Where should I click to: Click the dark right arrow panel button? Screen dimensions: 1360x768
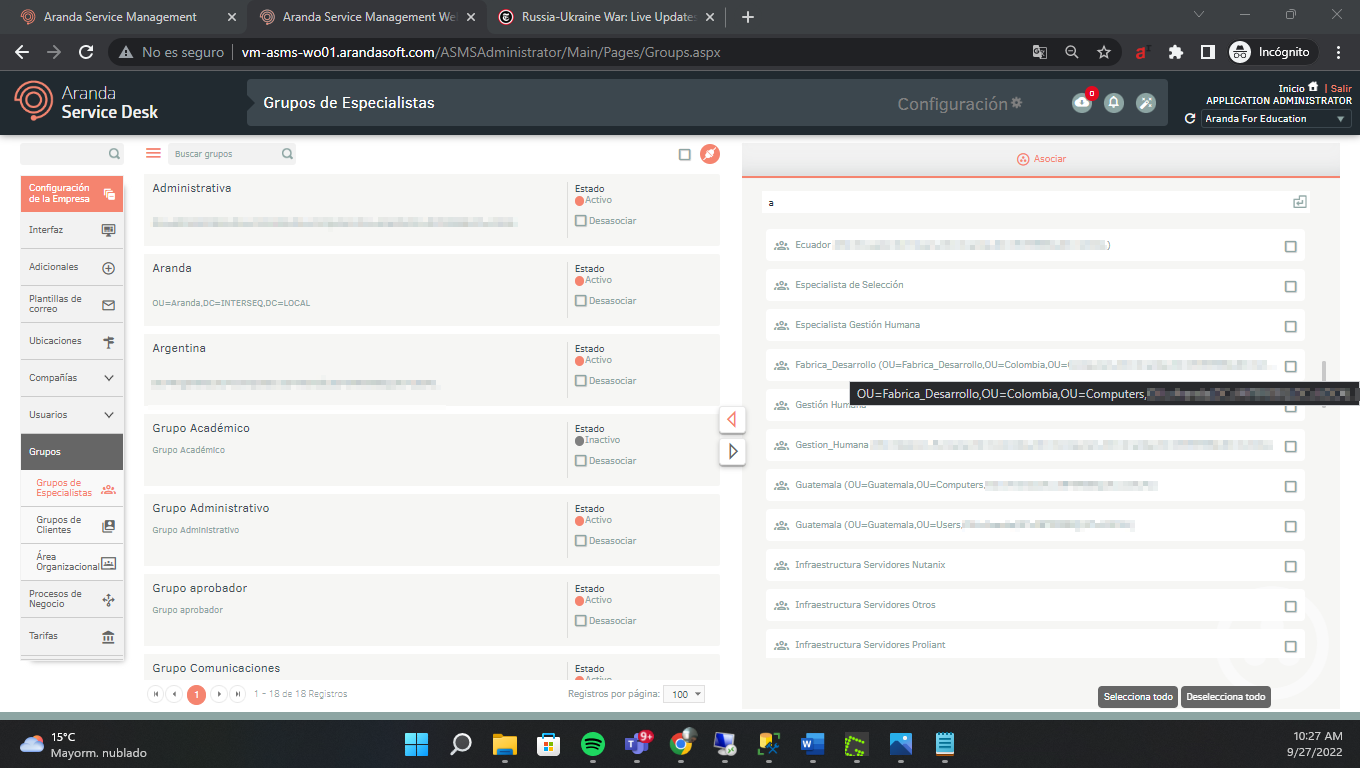pos(732,451)
